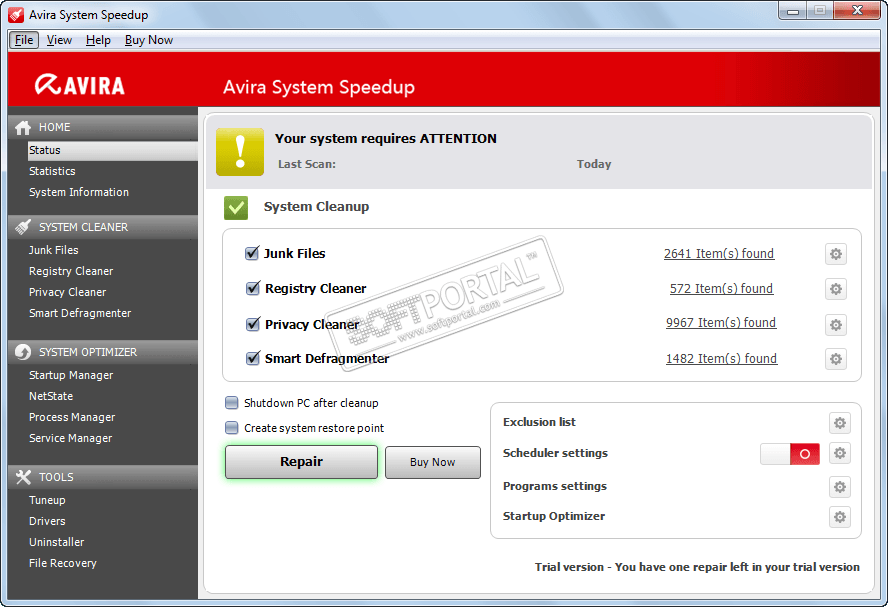
Task: Click the Tools wrench icon
Action: click(x=23, y=477)
